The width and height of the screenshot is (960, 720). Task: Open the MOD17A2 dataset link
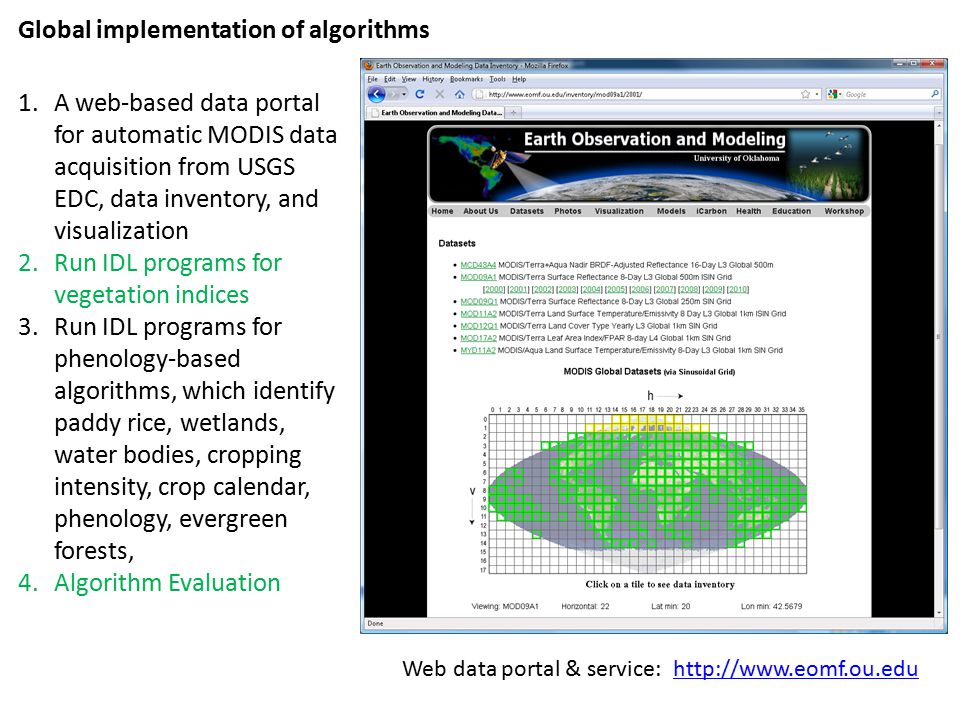tap(478, 338)
